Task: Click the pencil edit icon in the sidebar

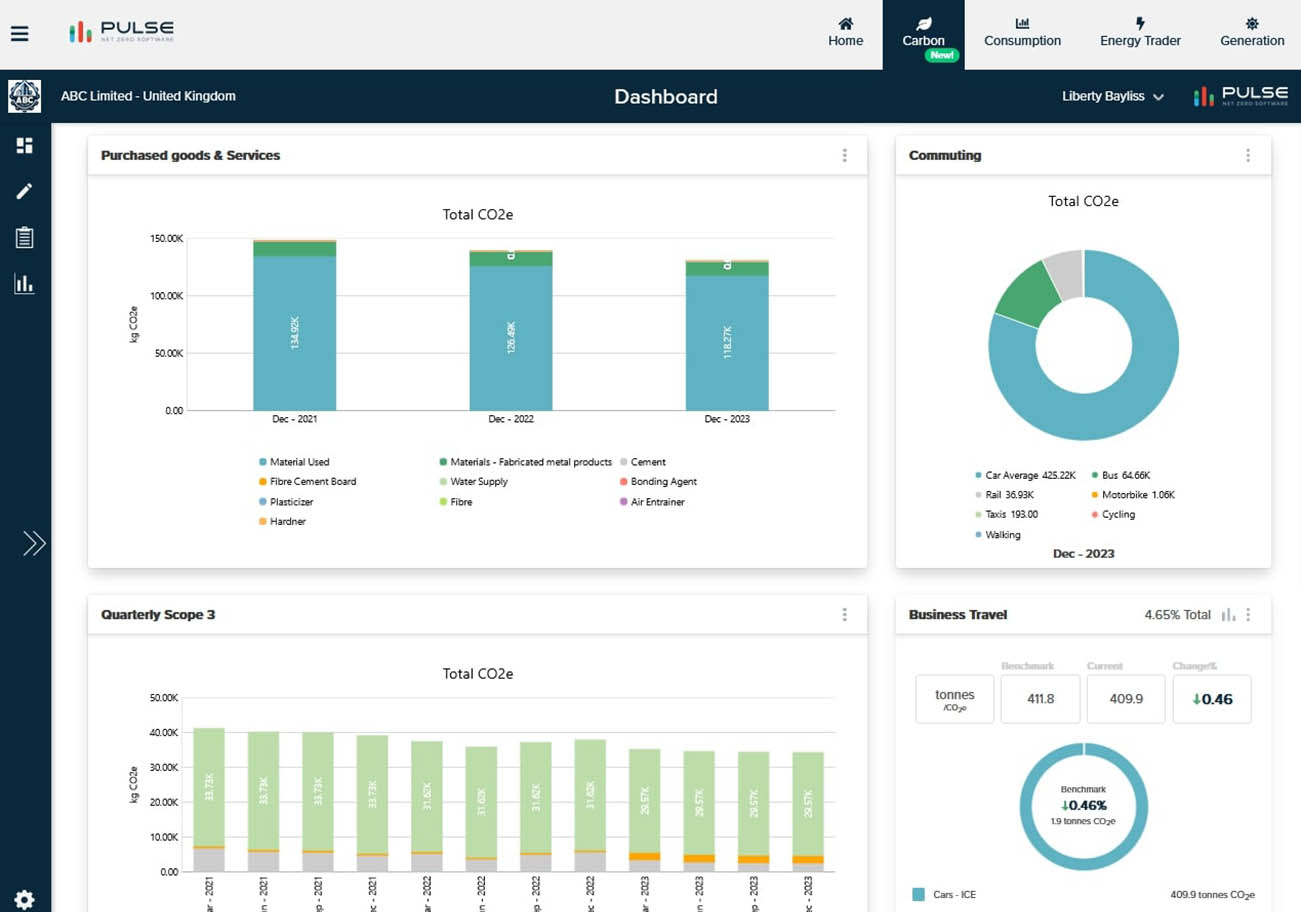Action: (x=24, y=191)
